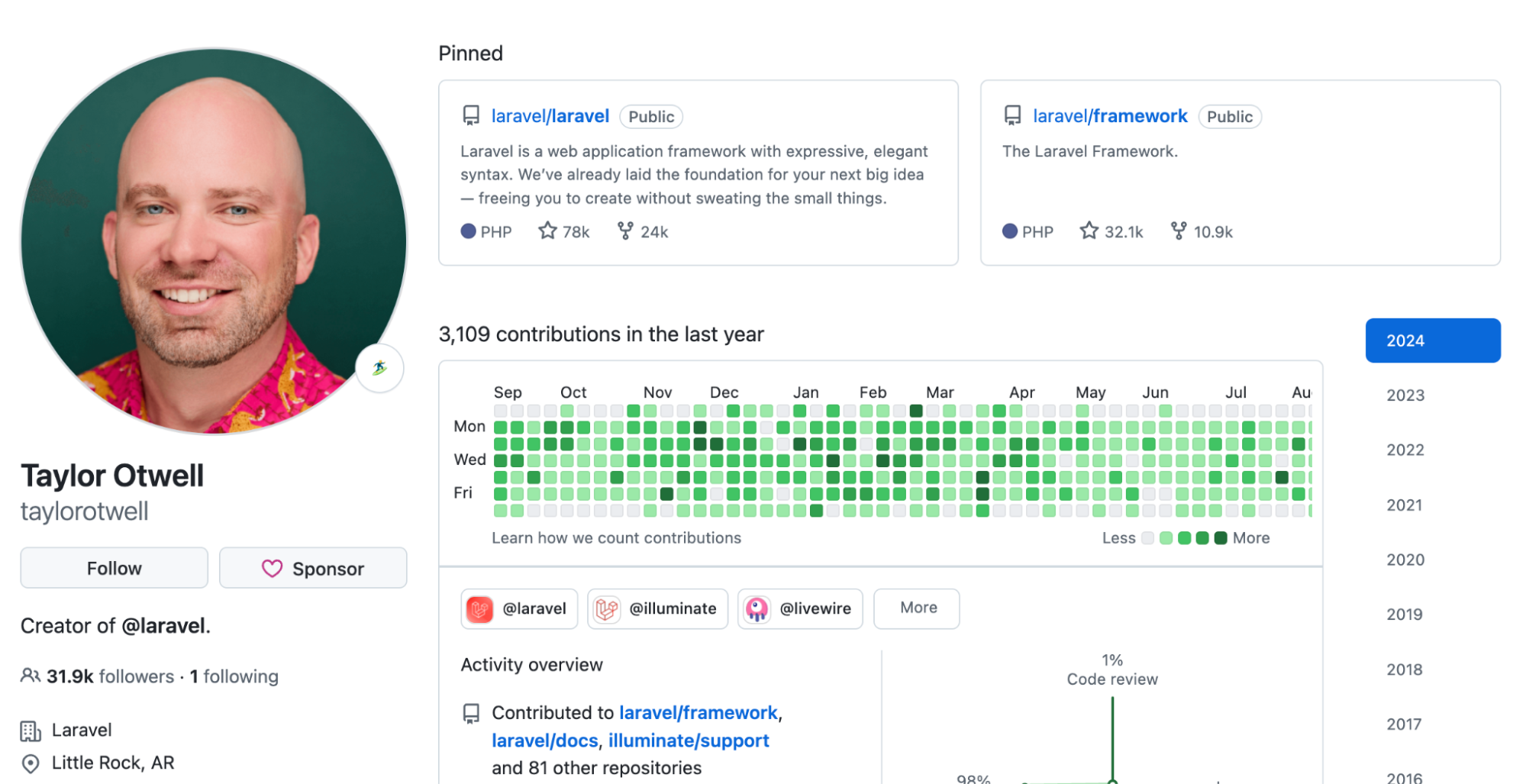Click the location pin icon by Little Rock
Screen dimensions: 1526x784
click(31, 763)
